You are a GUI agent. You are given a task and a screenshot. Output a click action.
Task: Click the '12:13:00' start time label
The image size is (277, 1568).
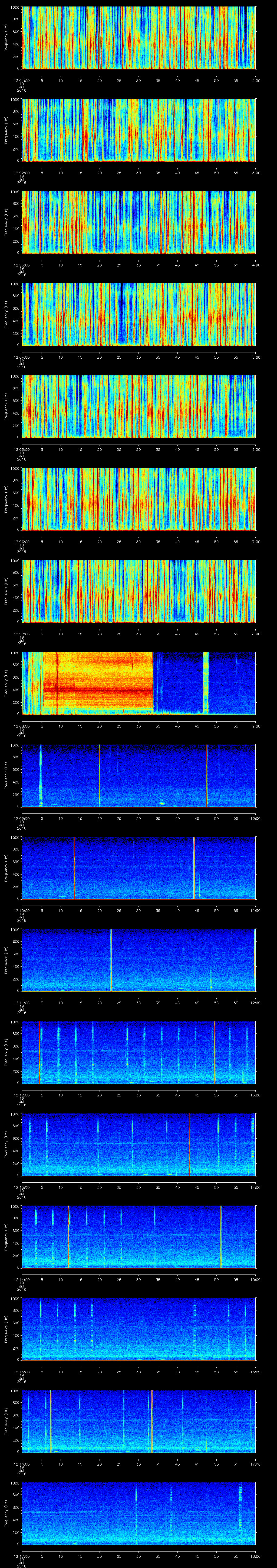22,1187
